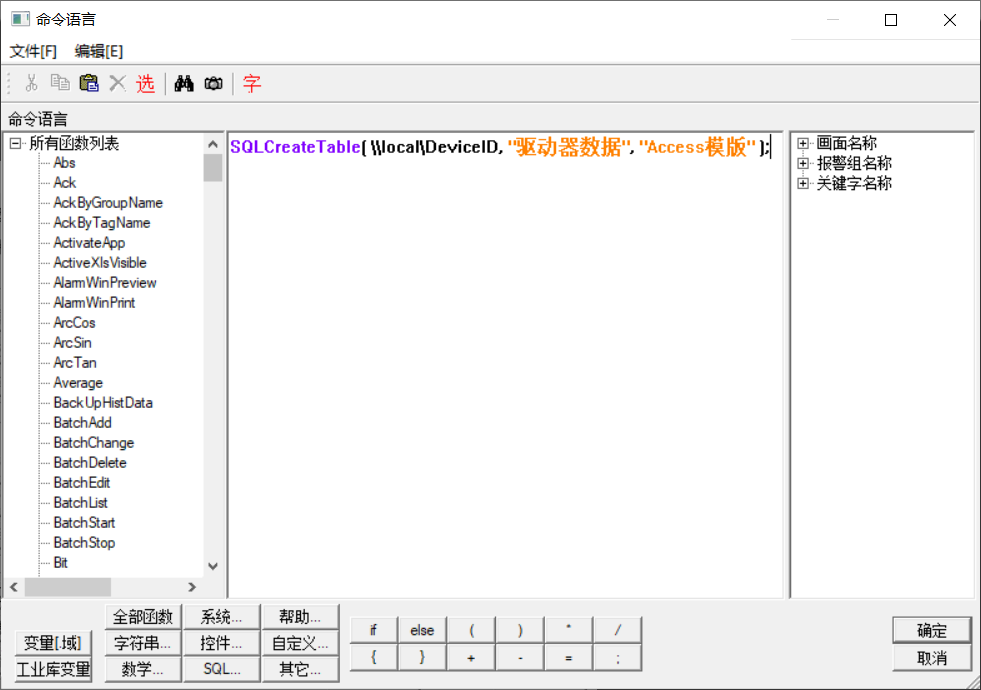Click the red 选 select-all icon

[145, 83]
